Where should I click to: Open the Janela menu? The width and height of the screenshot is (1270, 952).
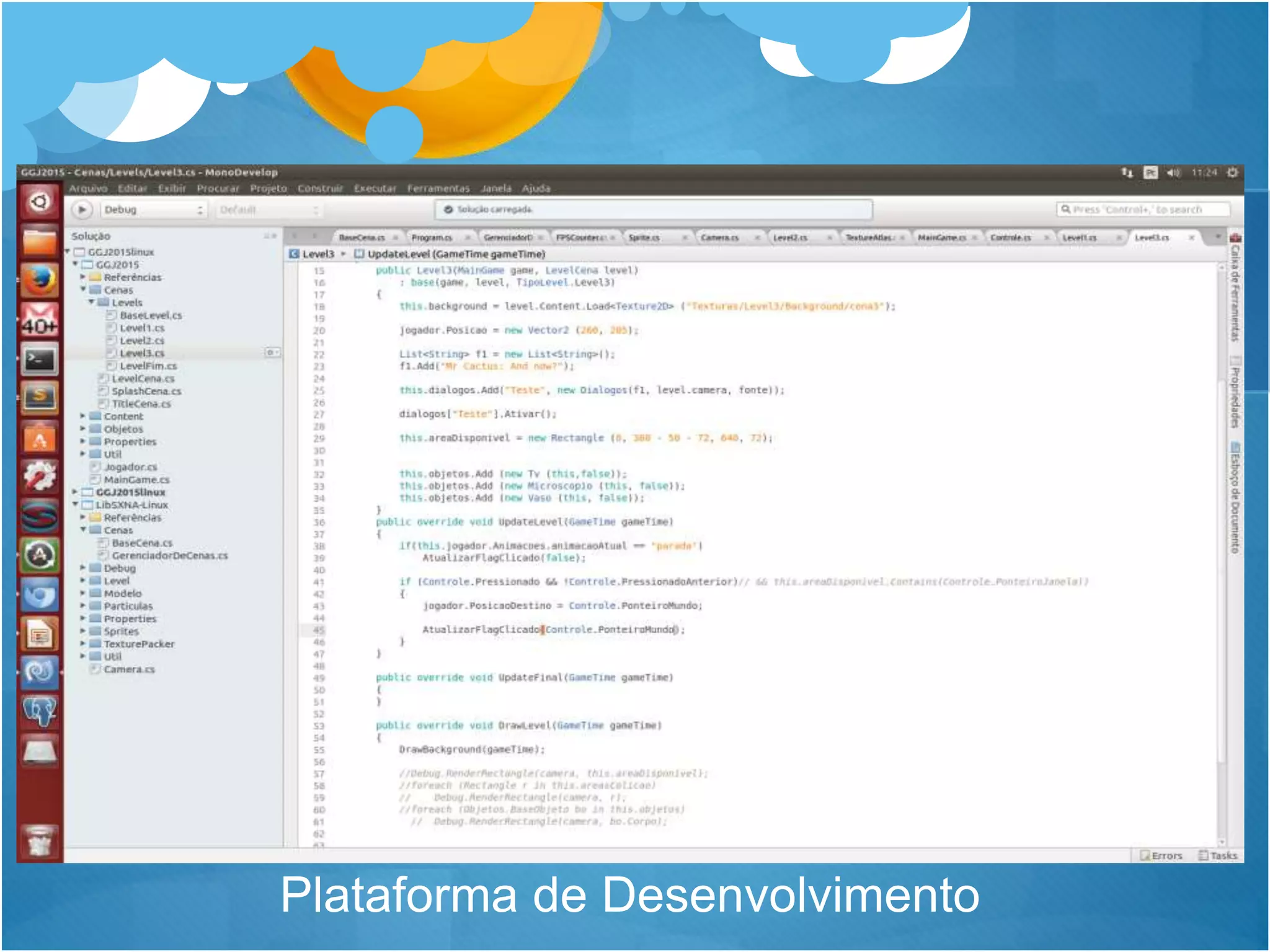495,188
